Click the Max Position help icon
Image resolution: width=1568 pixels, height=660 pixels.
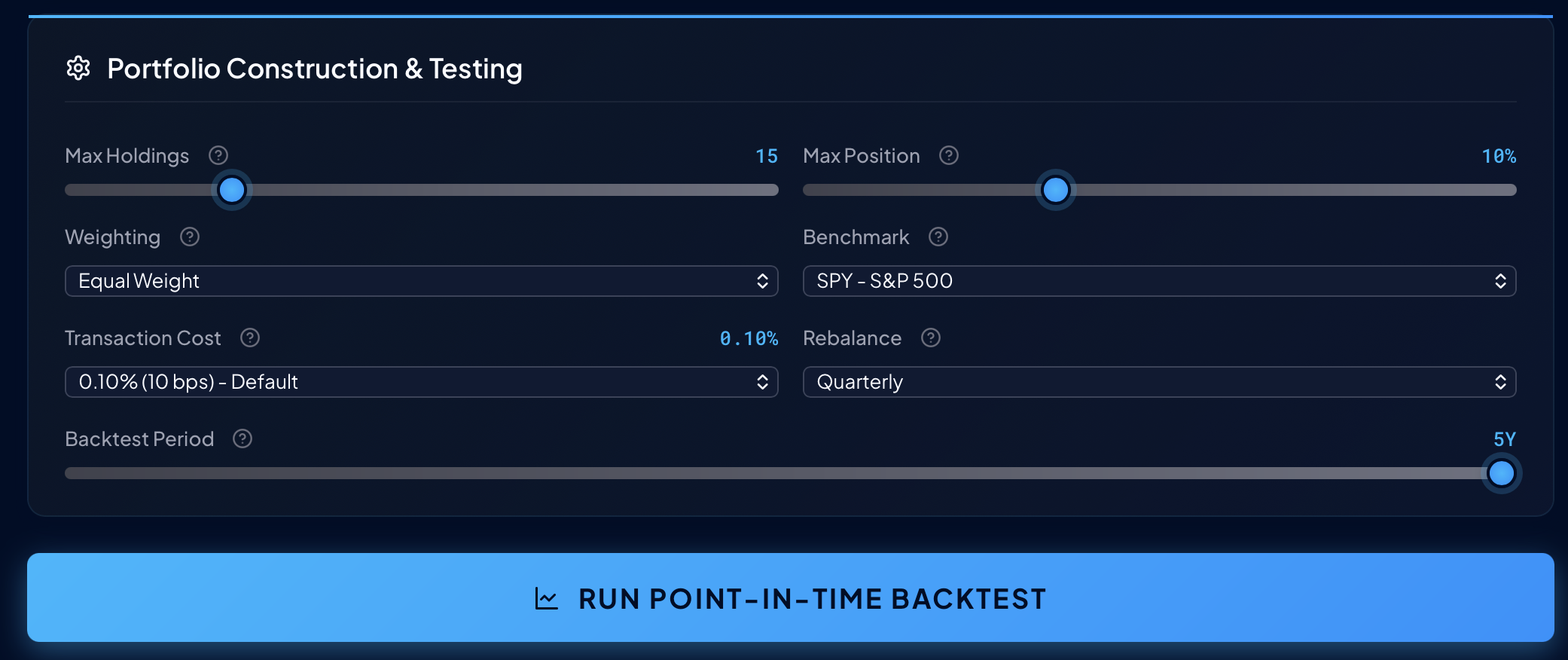point(949,155)
